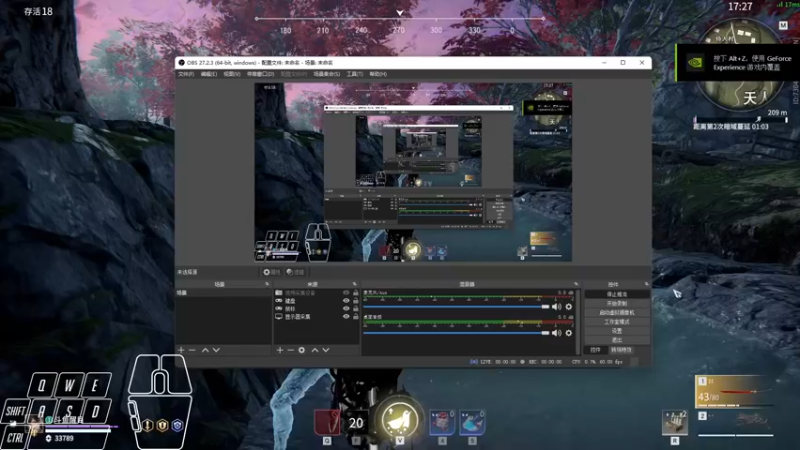The image size is (800, 450).
Task: Move scene down in the scenes list
Action: click(x=216, y=350)
